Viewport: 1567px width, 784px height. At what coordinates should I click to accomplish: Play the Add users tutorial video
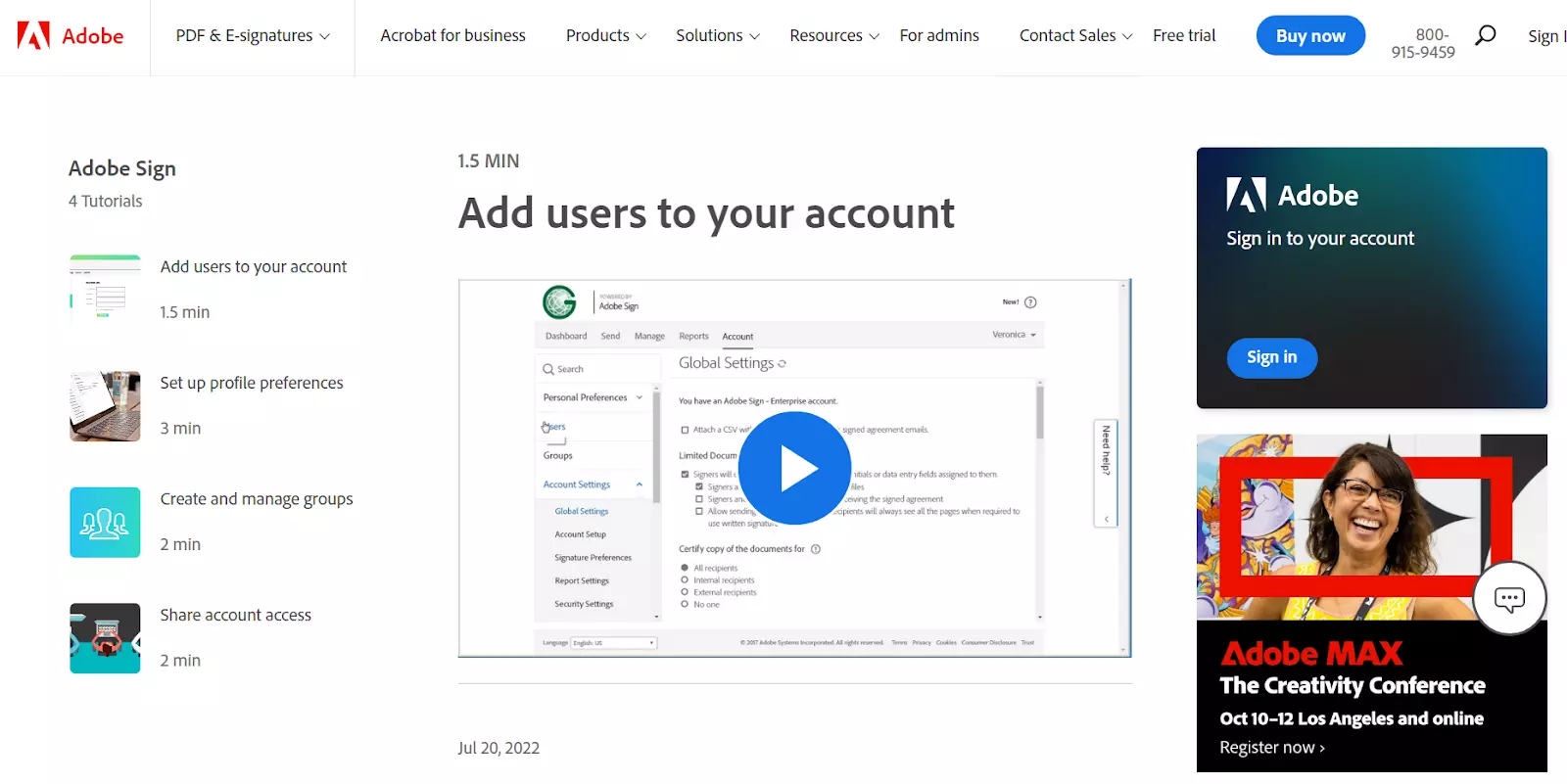tap(794, 468)
